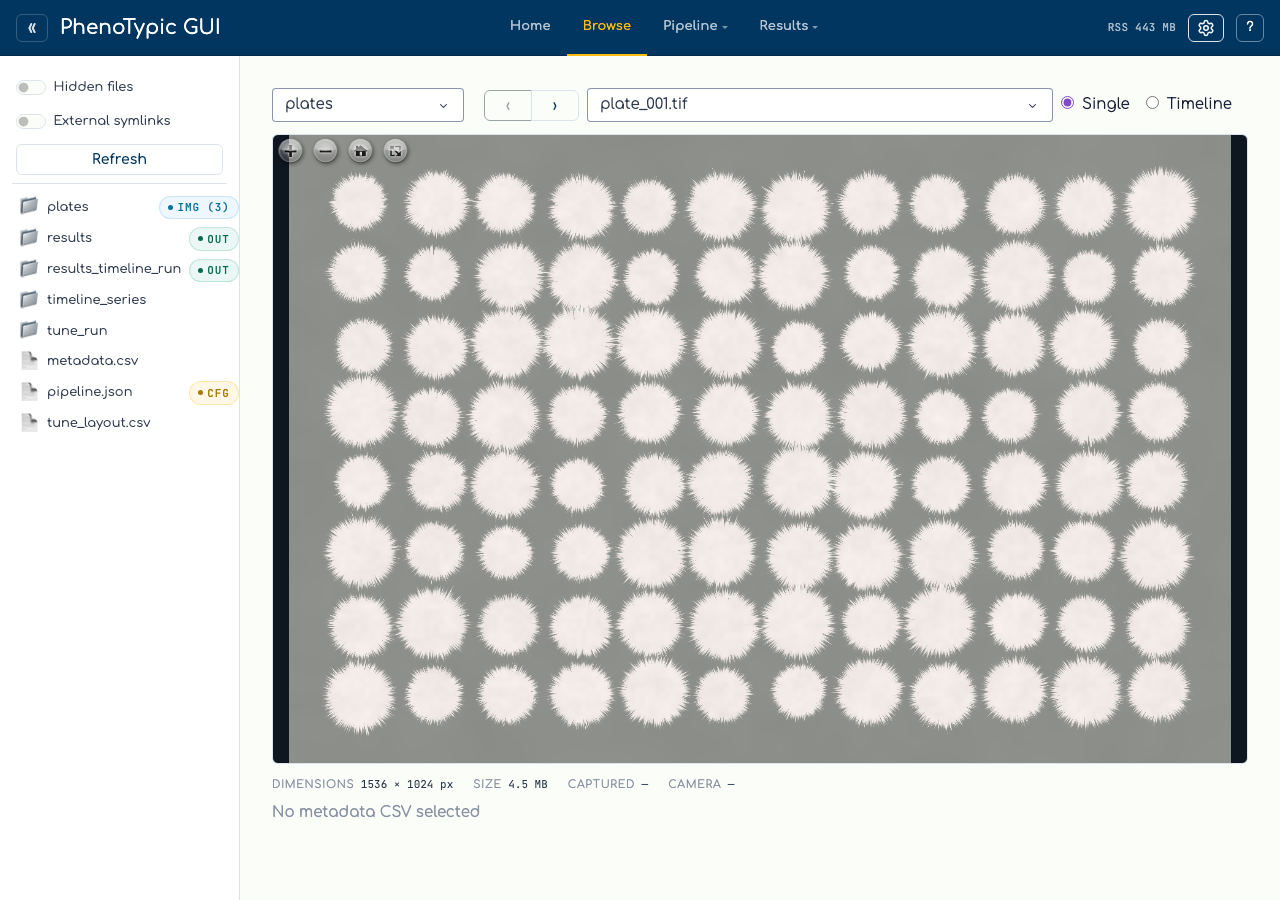Collapse the sidebar with the double-chevron button

[32, 28]
